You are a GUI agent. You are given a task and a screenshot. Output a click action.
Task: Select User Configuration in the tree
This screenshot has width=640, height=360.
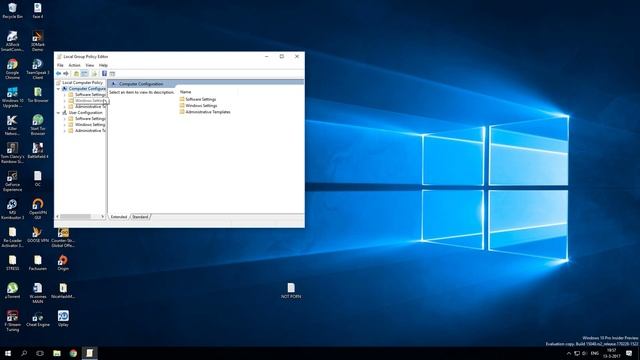(85, 113)
